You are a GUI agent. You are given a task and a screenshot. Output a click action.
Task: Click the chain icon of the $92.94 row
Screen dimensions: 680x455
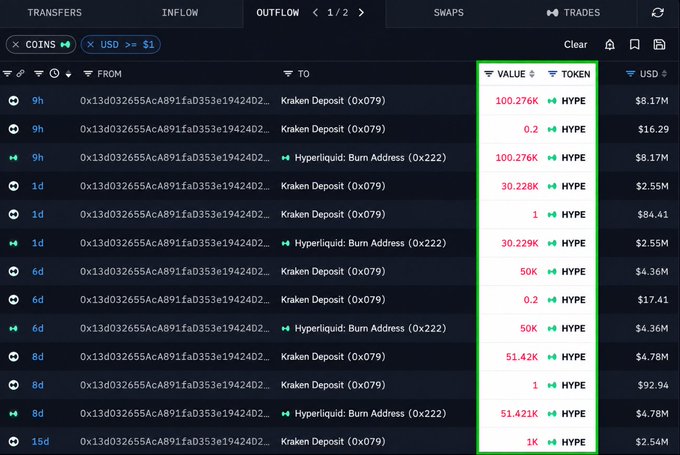point(13,385)
